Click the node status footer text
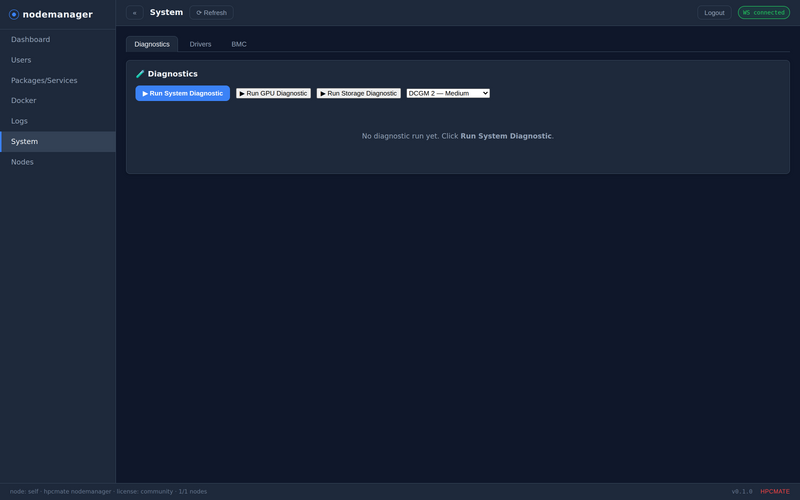800x500 pixels. (108, 491)
